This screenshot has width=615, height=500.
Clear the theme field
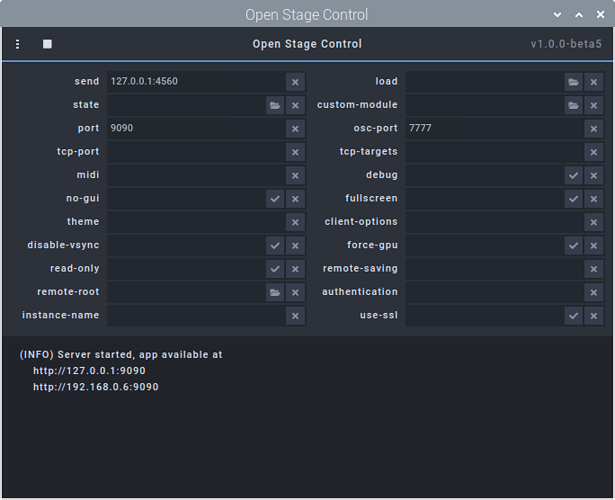[295, 222]
